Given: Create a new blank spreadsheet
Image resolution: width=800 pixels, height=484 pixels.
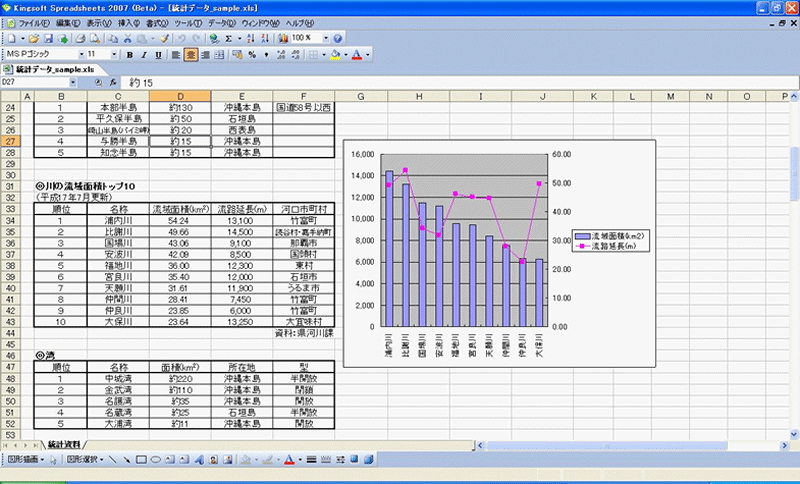Looking at the screenshot, I should coord(11,39).
